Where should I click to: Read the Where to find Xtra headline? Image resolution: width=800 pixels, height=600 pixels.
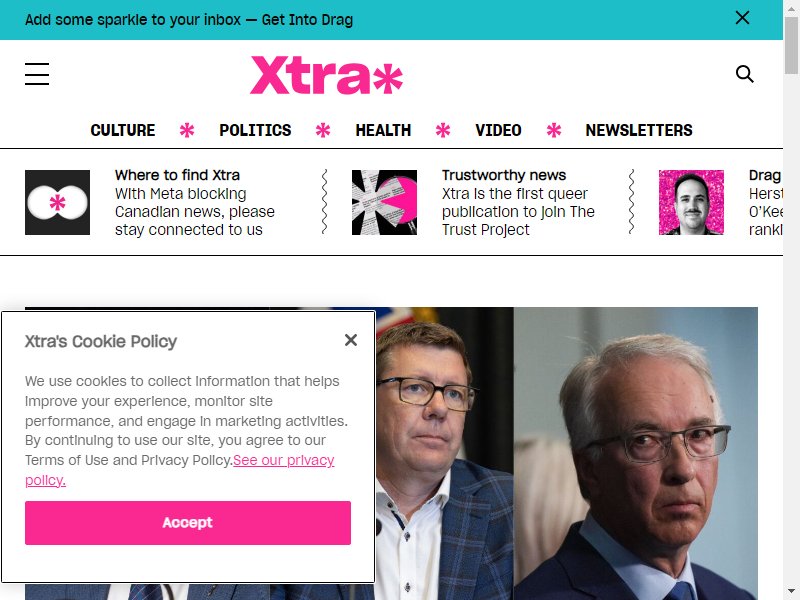pyautogui.click(x=177, y=175)
